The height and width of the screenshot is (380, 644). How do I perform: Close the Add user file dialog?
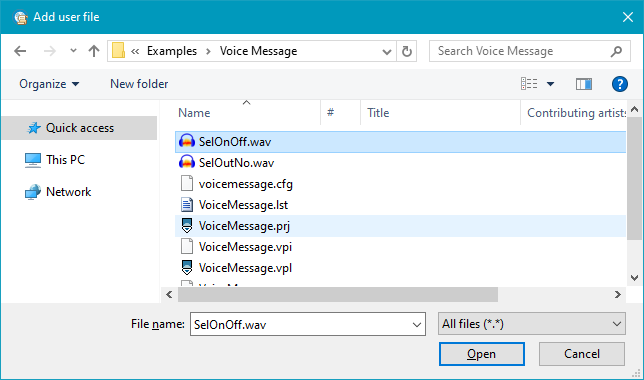coord(628,17)
